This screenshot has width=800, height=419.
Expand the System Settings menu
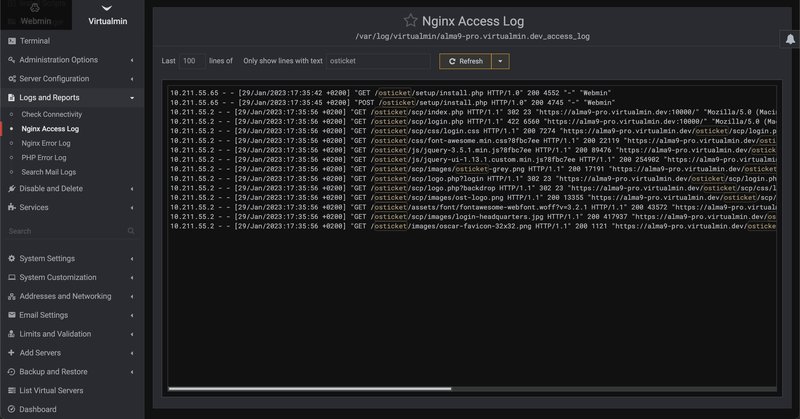coord(132,259)
